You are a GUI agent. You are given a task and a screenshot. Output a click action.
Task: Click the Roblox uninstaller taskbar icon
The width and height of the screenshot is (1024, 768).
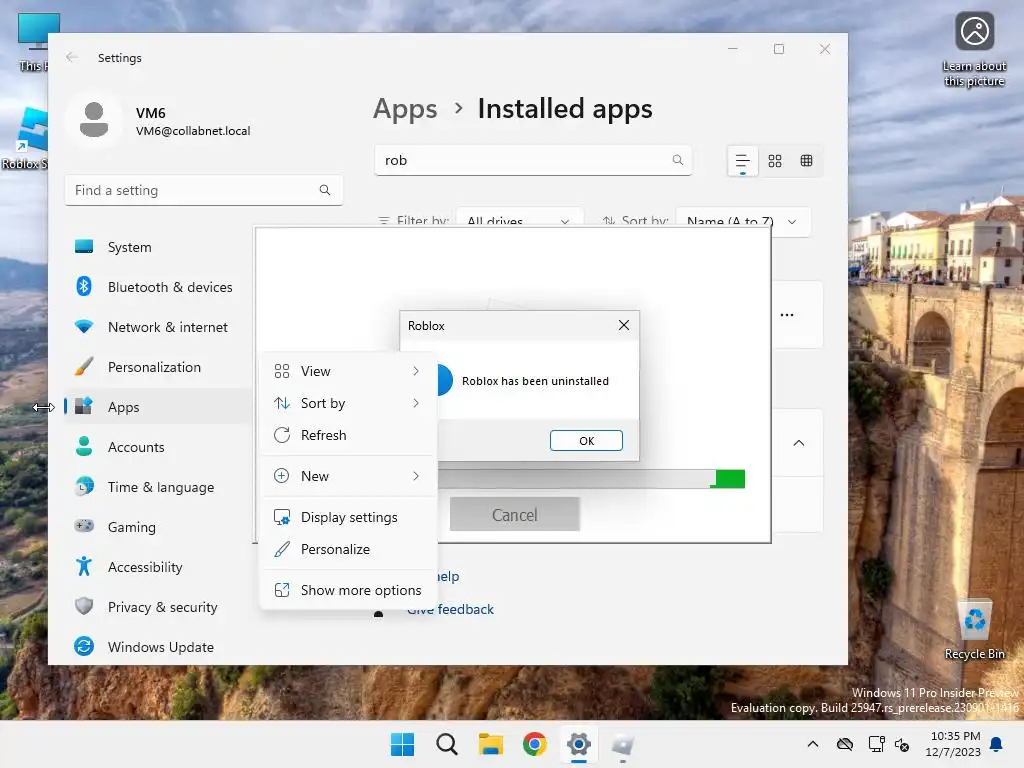tap(623, 744)
